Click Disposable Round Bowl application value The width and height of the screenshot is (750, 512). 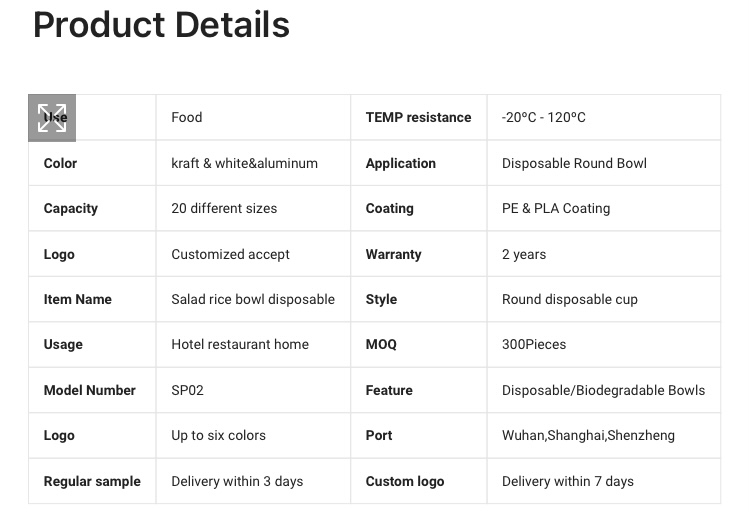point(574,163)
